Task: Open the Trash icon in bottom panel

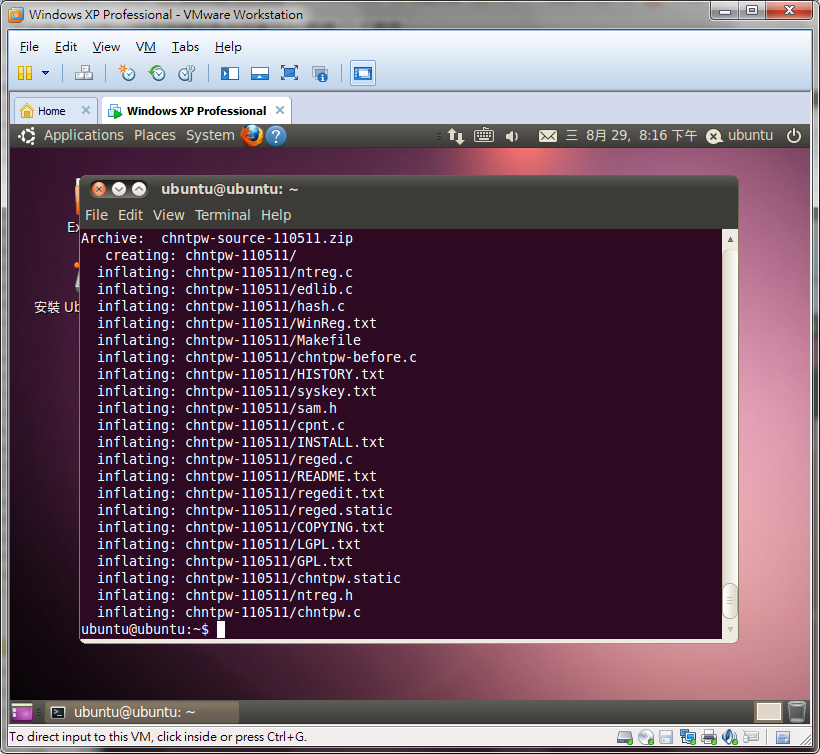Action: 796,712
